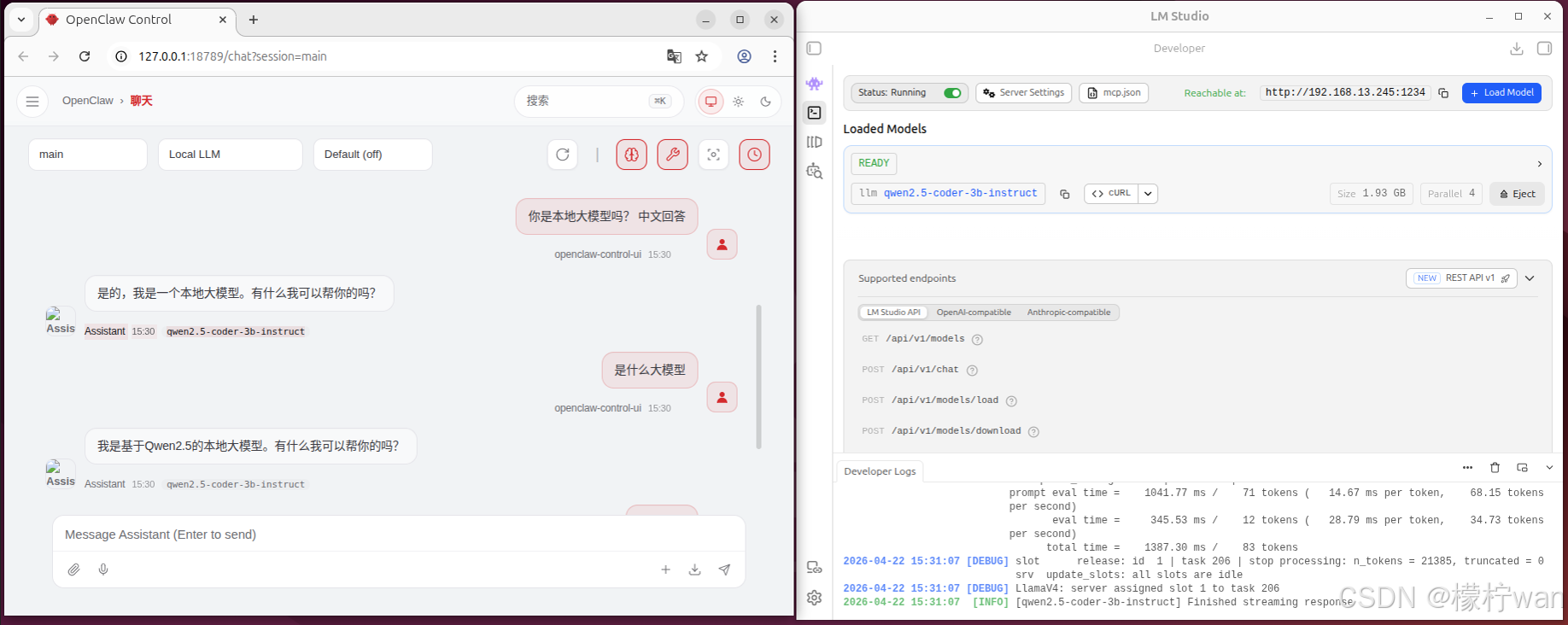Copy the qwen2.5-coder-3b-instruct model identifier

click(1065, 194)
